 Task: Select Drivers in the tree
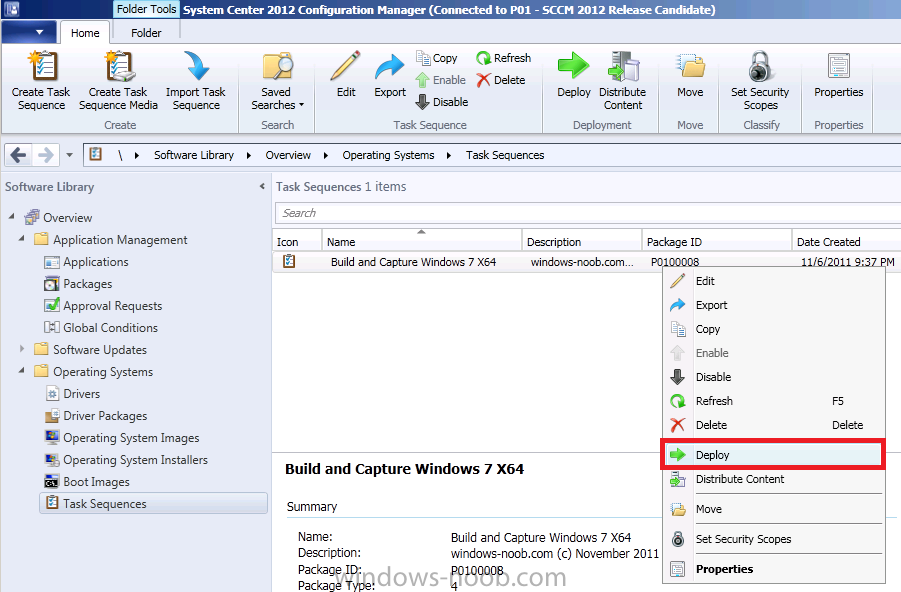click(x=72, y=394)
